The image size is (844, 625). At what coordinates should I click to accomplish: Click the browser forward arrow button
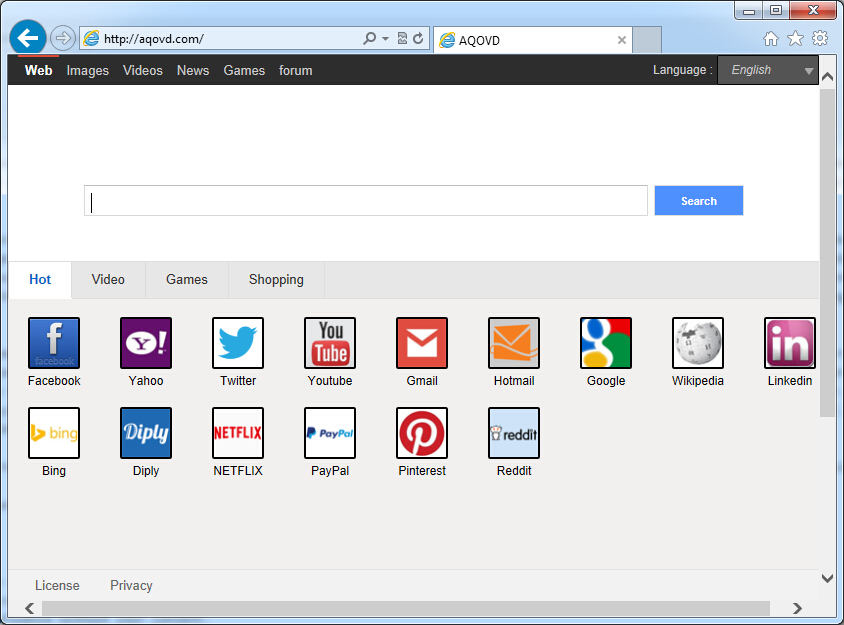point(63,38)
